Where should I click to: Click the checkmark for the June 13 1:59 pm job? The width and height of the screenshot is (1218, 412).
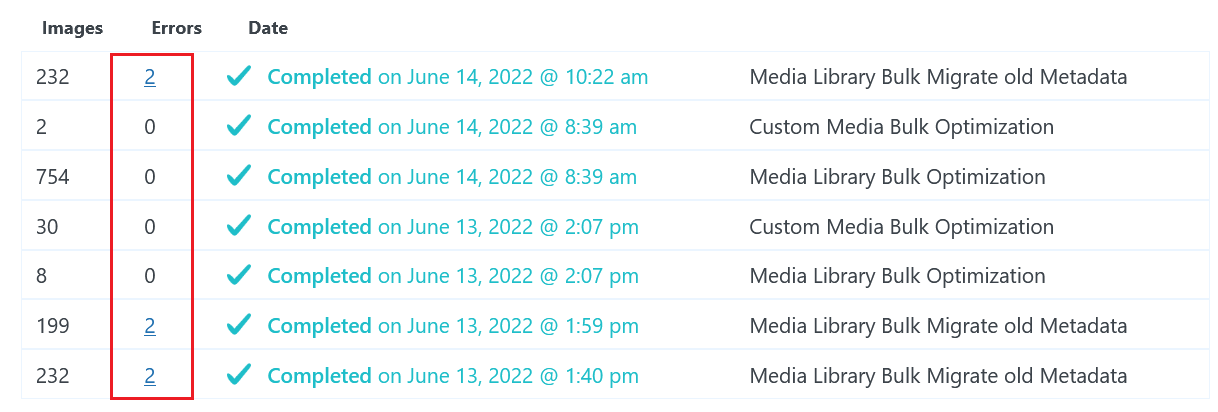point(238,326)
